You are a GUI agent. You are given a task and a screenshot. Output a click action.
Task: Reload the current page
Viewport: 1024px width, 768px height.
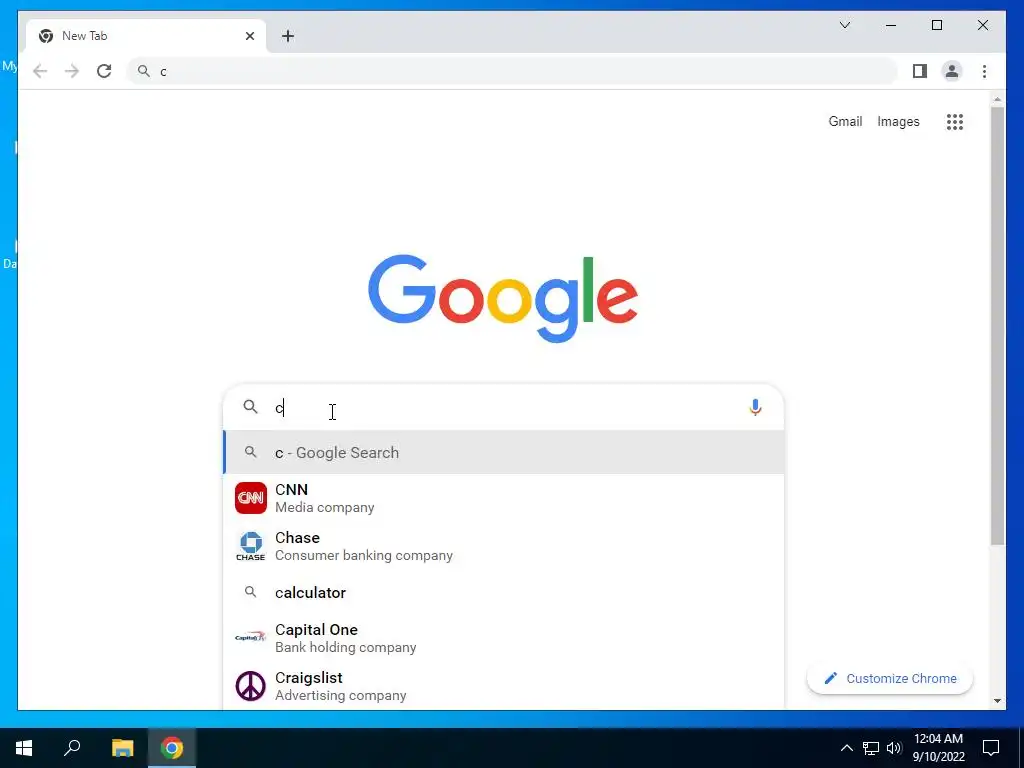click(x=104, y=71)
